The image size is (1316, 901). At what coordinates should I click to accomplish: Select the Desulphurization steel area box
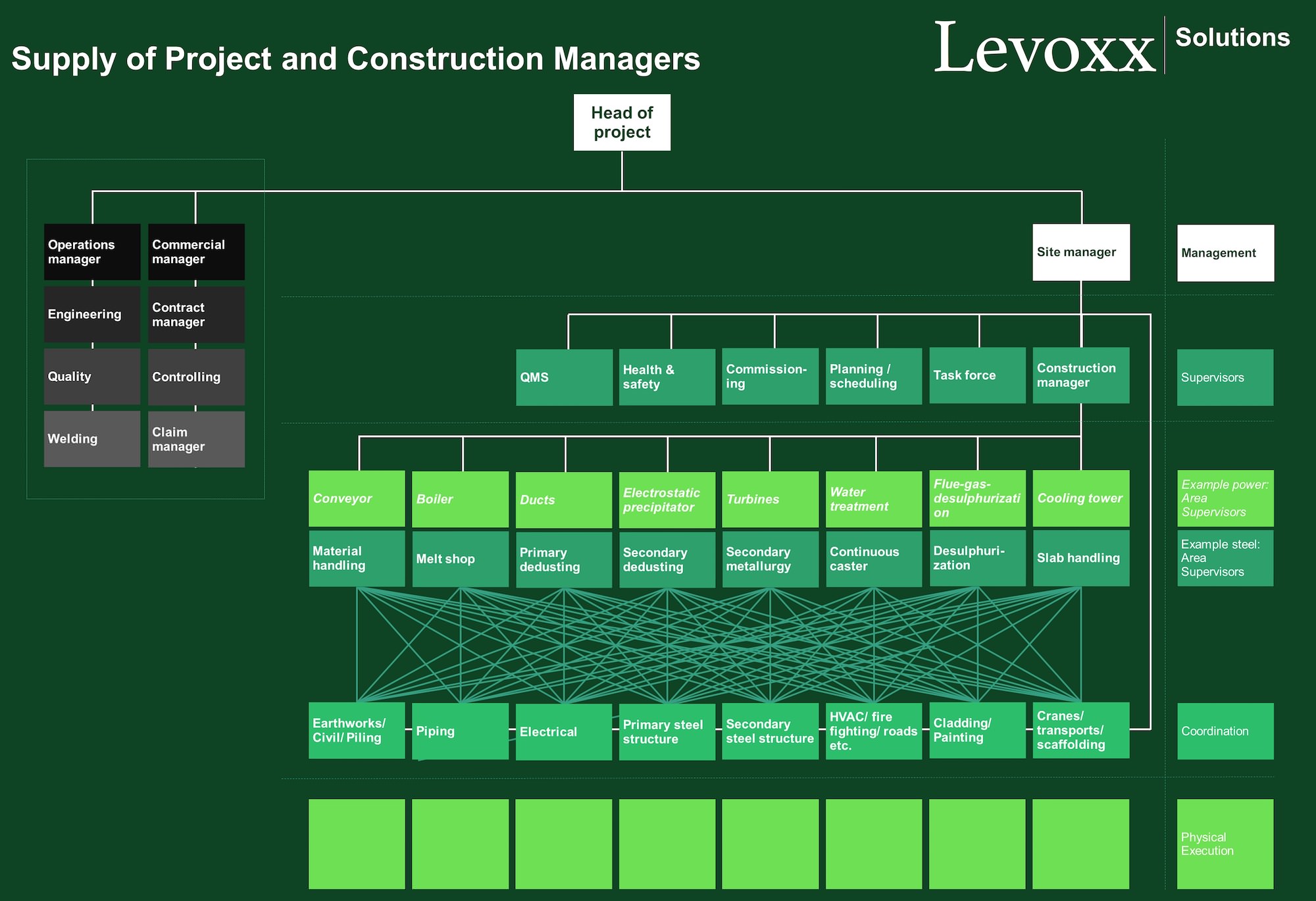(x=977, y=558)
